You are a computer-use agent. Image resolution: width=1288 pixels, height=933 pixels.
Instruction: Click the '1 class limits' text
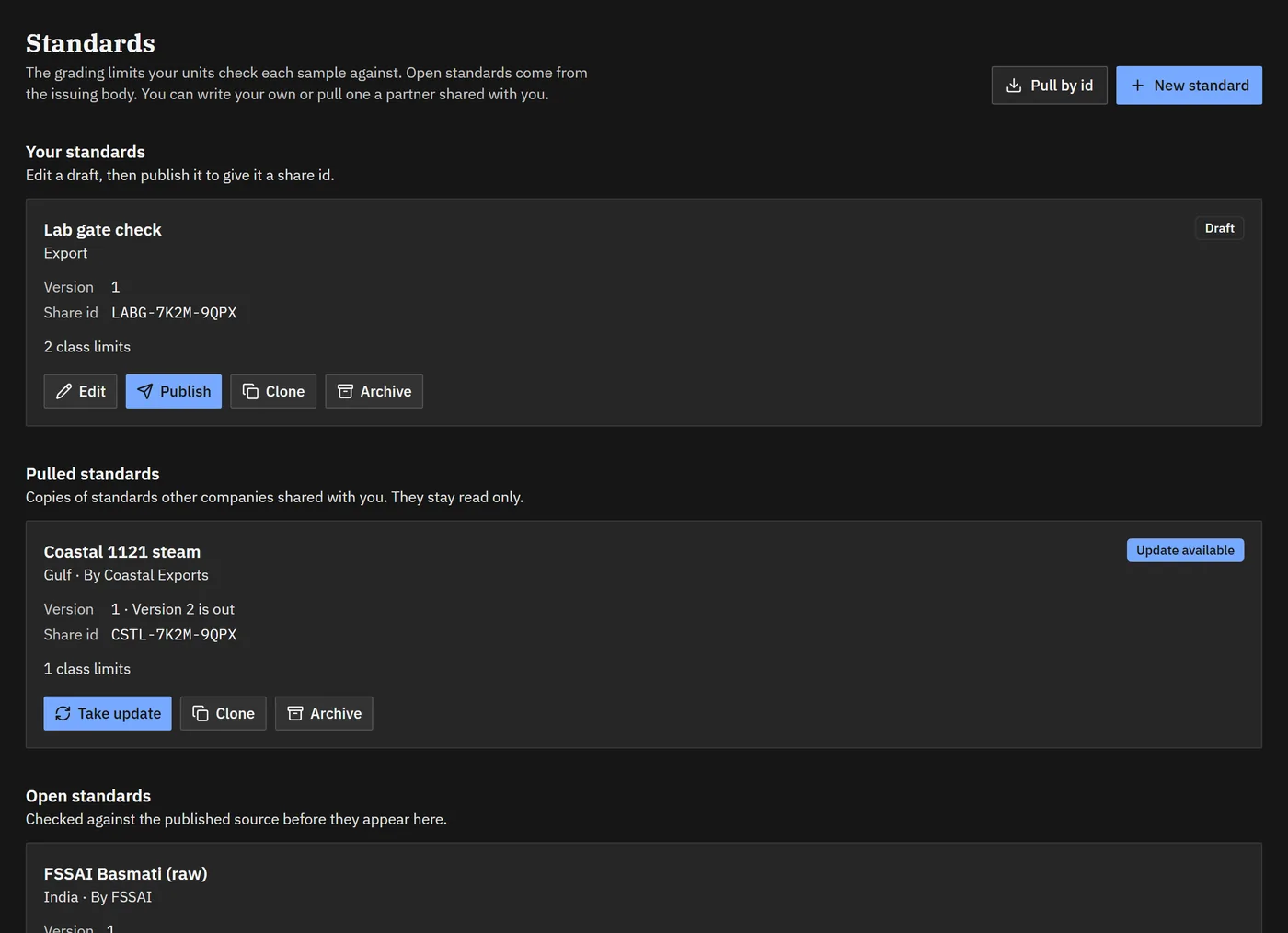click(87, 669)
